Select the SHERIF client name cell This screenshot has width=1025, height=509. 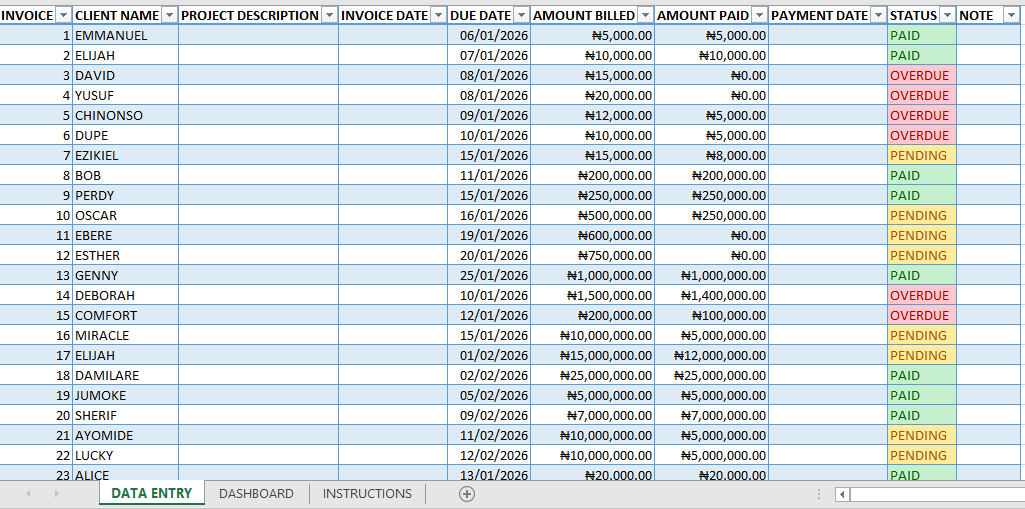coord(125,415)
